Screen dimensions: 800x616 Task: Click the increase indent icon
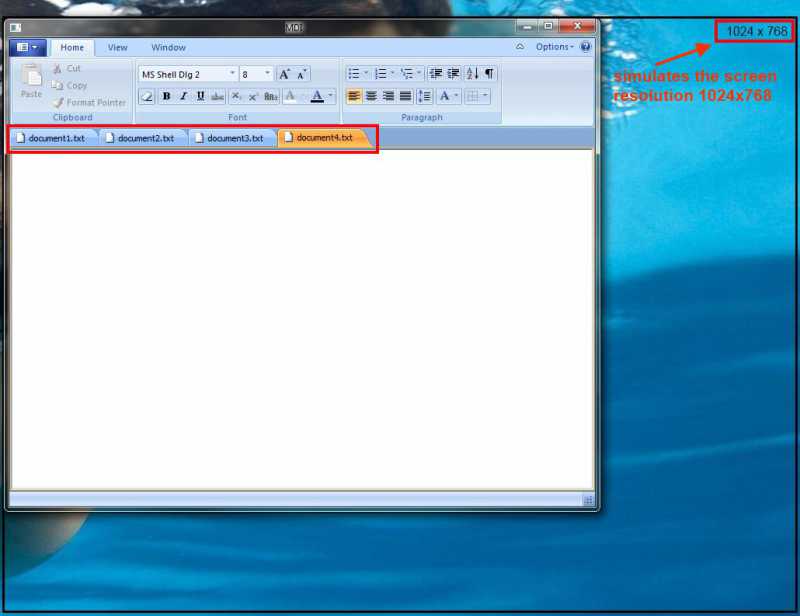(x=453, y=74)
